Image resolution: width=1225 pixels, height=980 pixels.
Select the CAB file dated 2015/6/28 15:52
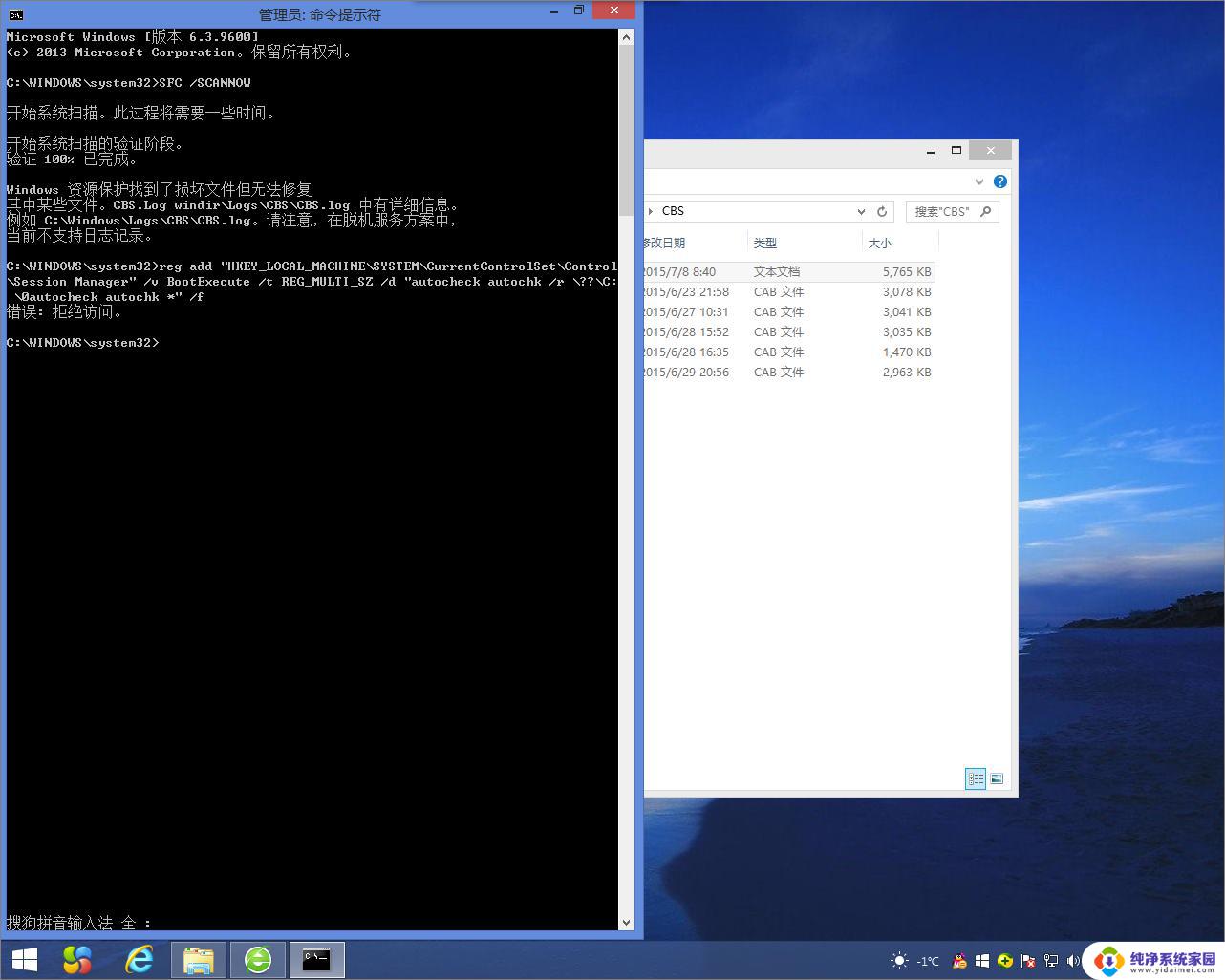789,332
